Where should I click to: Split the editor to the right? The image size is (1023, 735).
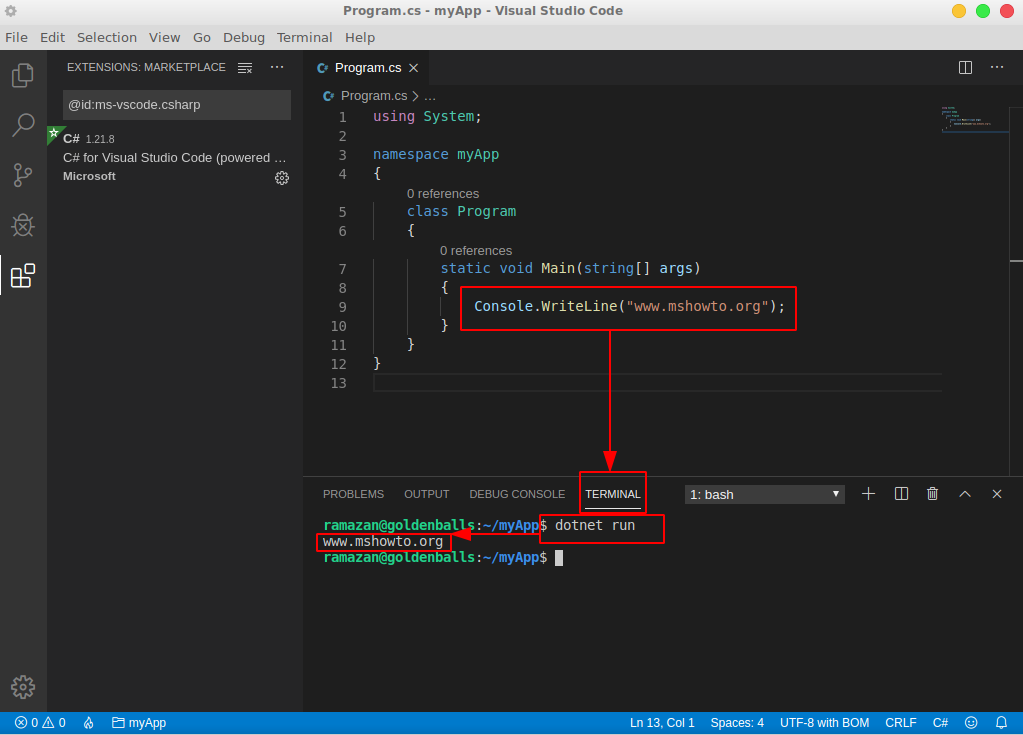(x=966, y=67)
